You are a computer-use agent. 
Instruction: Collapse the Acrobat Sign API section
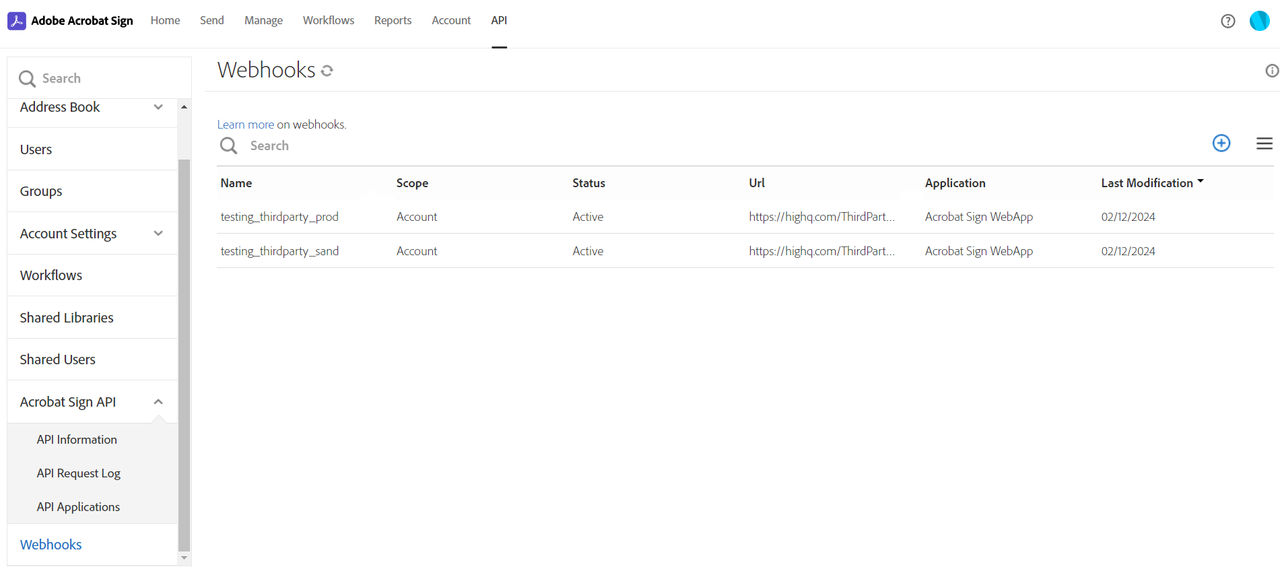[x=158, y=402]
